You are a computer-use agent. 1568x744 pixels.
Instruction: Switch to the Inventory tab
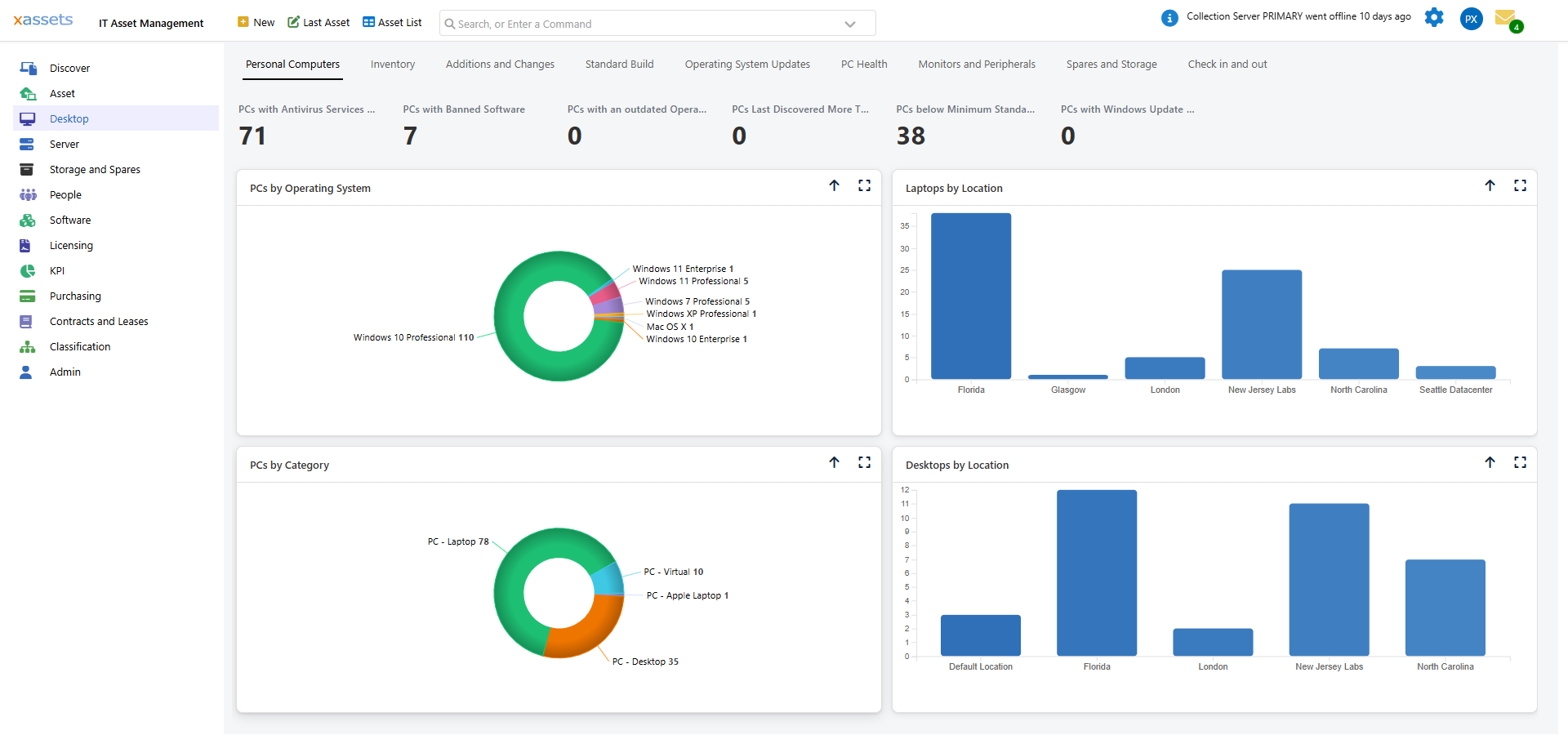tap(393, 64)
